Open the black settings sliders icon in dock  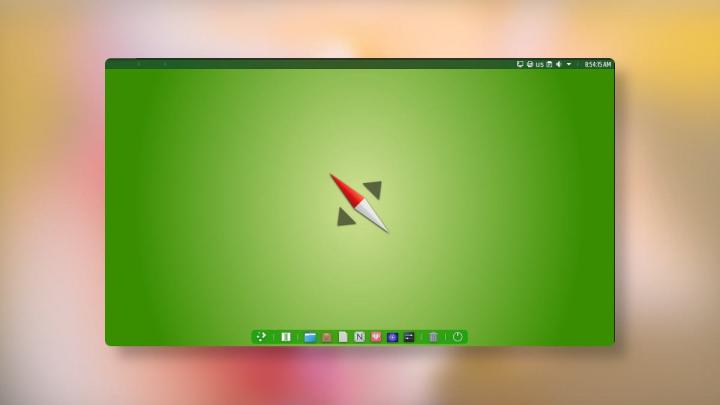(409, 337)
